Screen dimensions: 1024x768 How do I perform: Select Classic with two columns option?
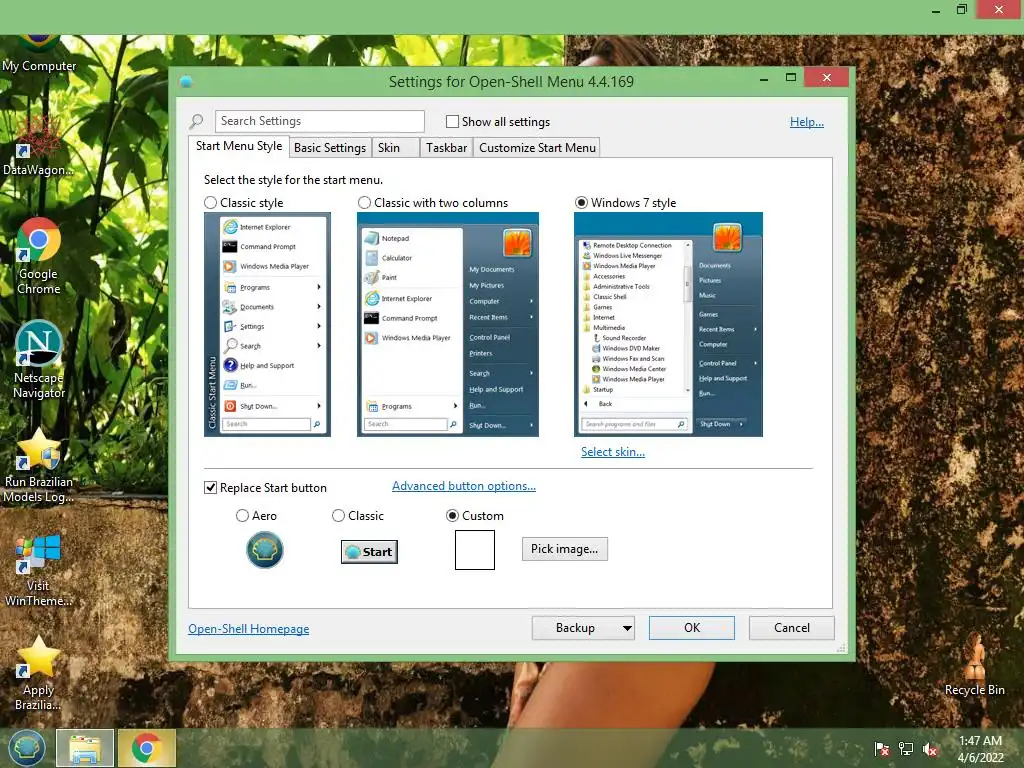click(x=364, y=202)
